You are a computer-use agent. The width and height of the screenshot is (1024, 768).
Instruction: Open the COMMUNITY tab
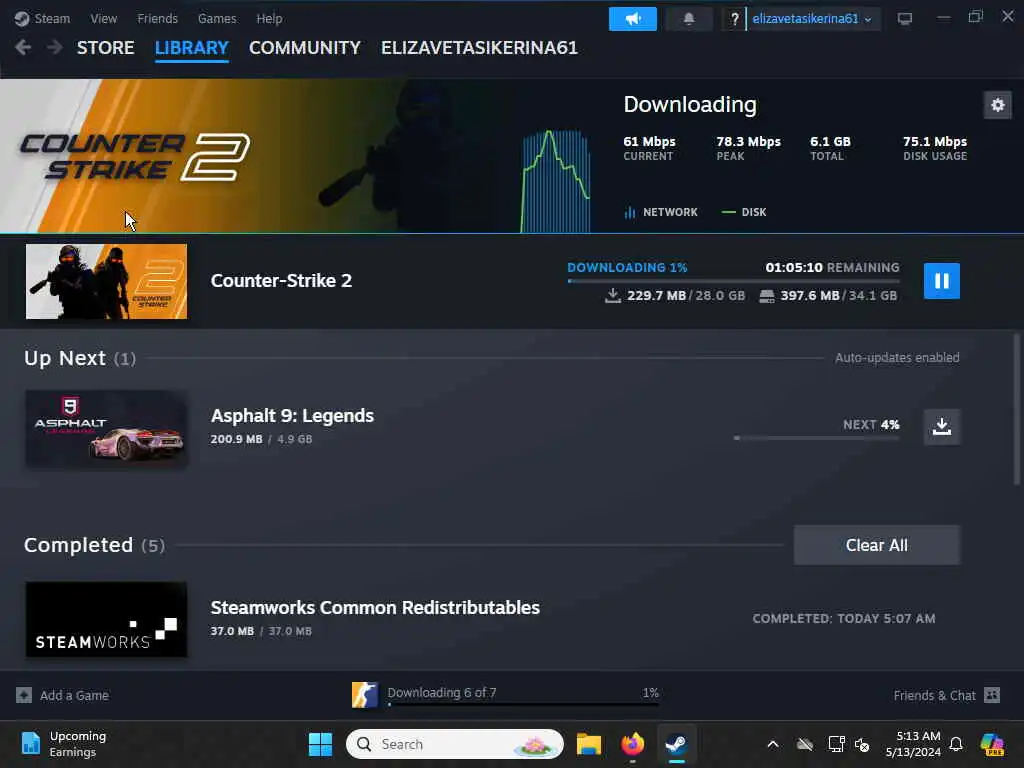point(304,48)
